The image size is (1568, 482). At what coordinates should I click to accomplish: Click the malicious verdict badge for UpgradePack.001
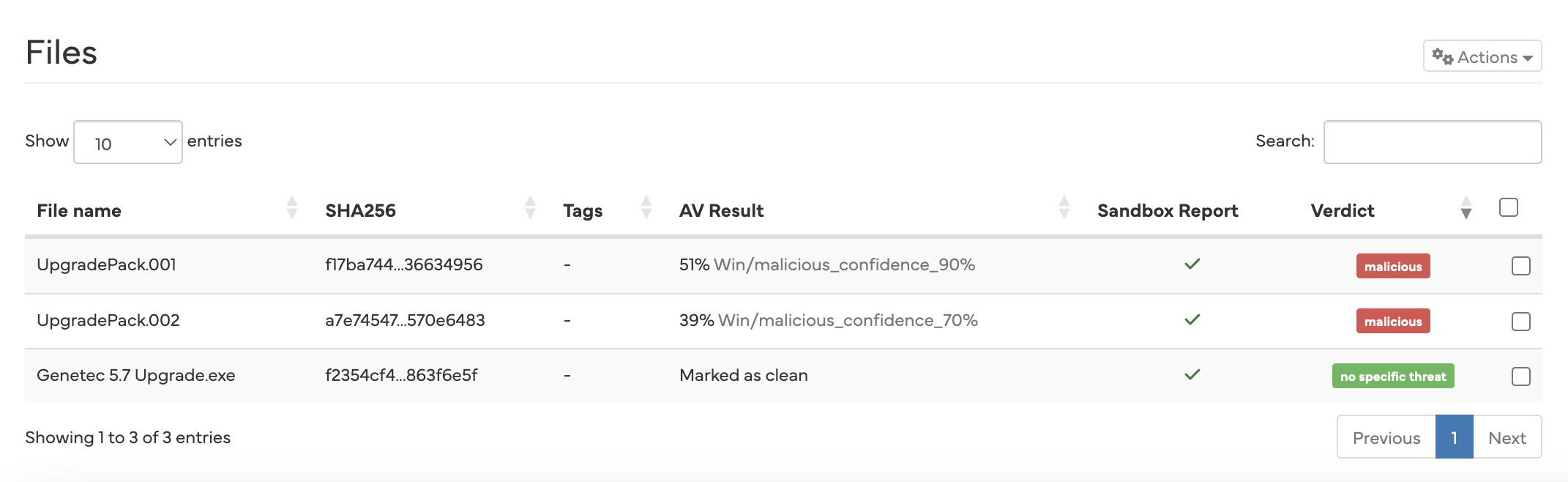tap(1392, 266)
